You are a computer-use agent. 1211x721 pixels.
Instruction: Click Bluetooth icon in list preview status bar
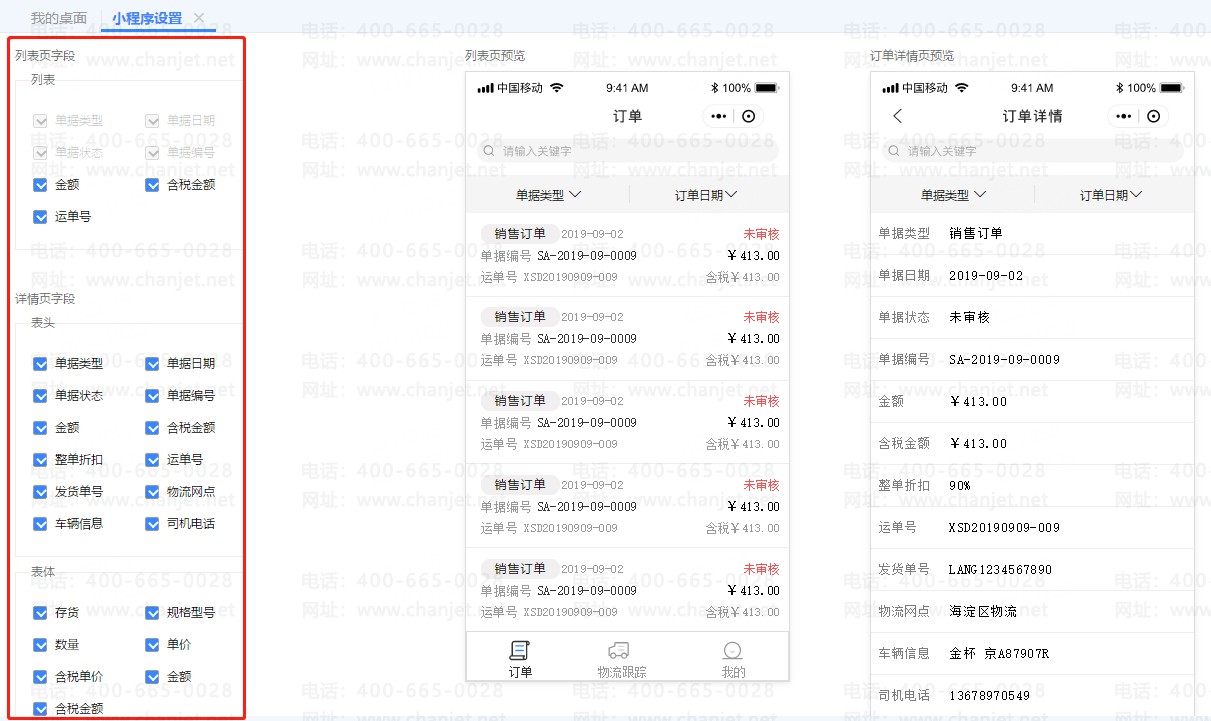(714, 88)
